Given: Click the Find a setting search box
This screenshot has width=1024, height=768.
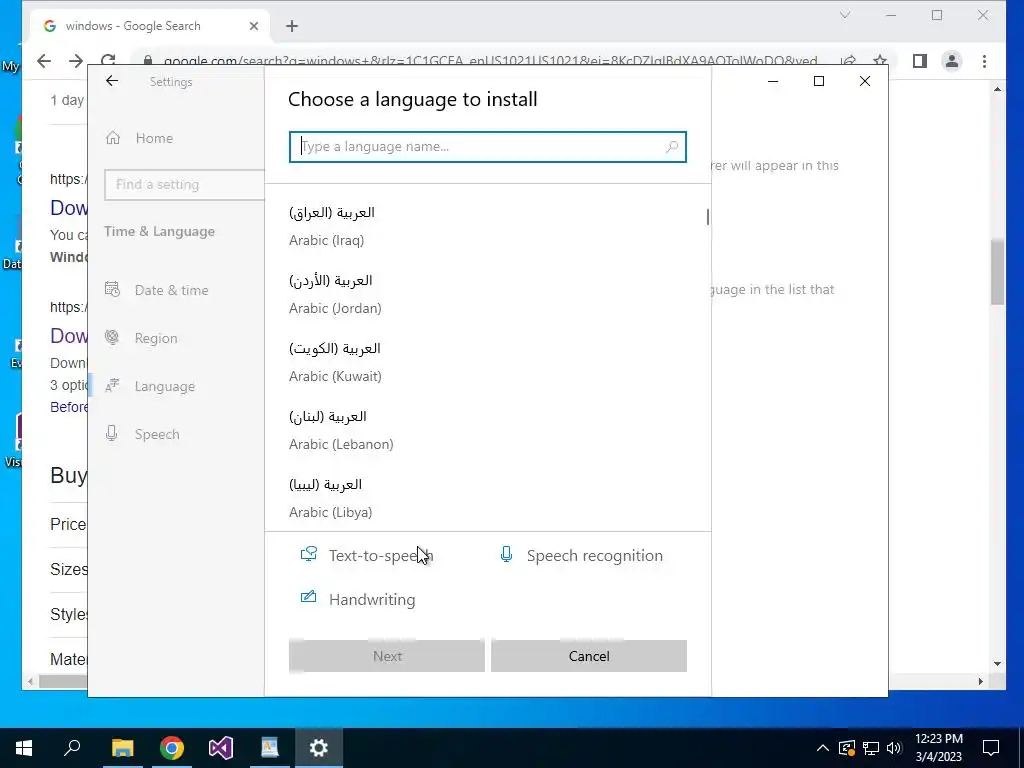Looking at the screenshot, I should coord(184,185).
